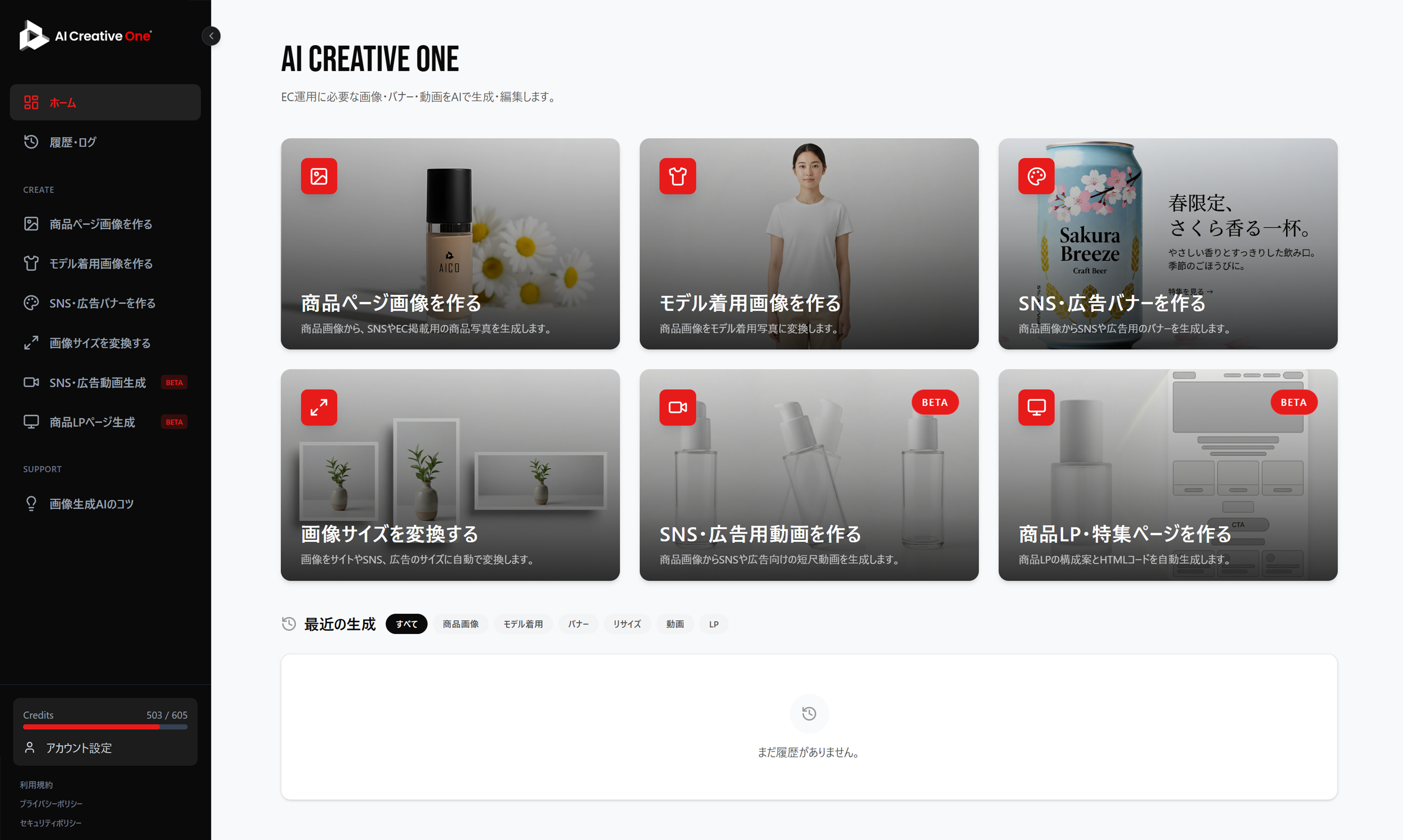The image size is (1403, 840).
Task: Collapse the sidebar with chevron button
Action: 211,36
